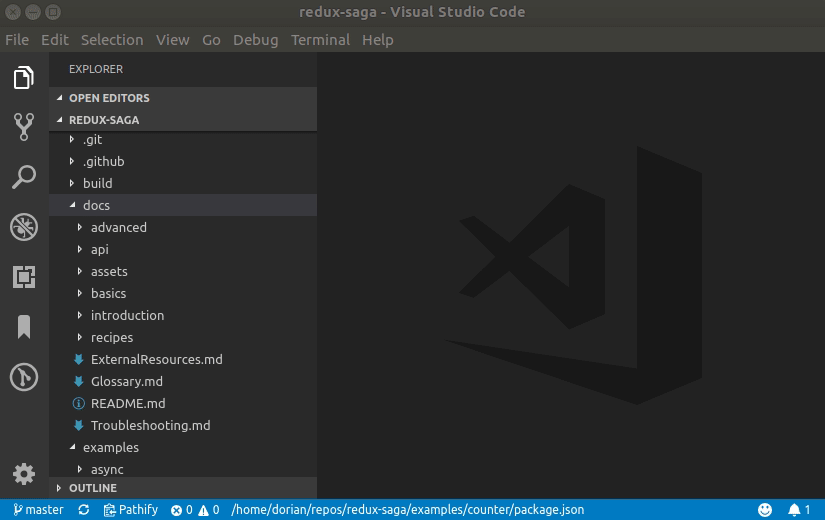Click the synchronize changes icon
Screen dimensions: 825x520
84,509
